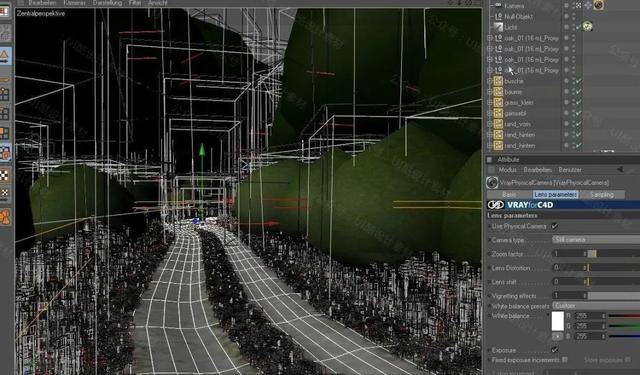Open the White balance presets dropdown
Screen dimensions: 640x375
[596, 305]
